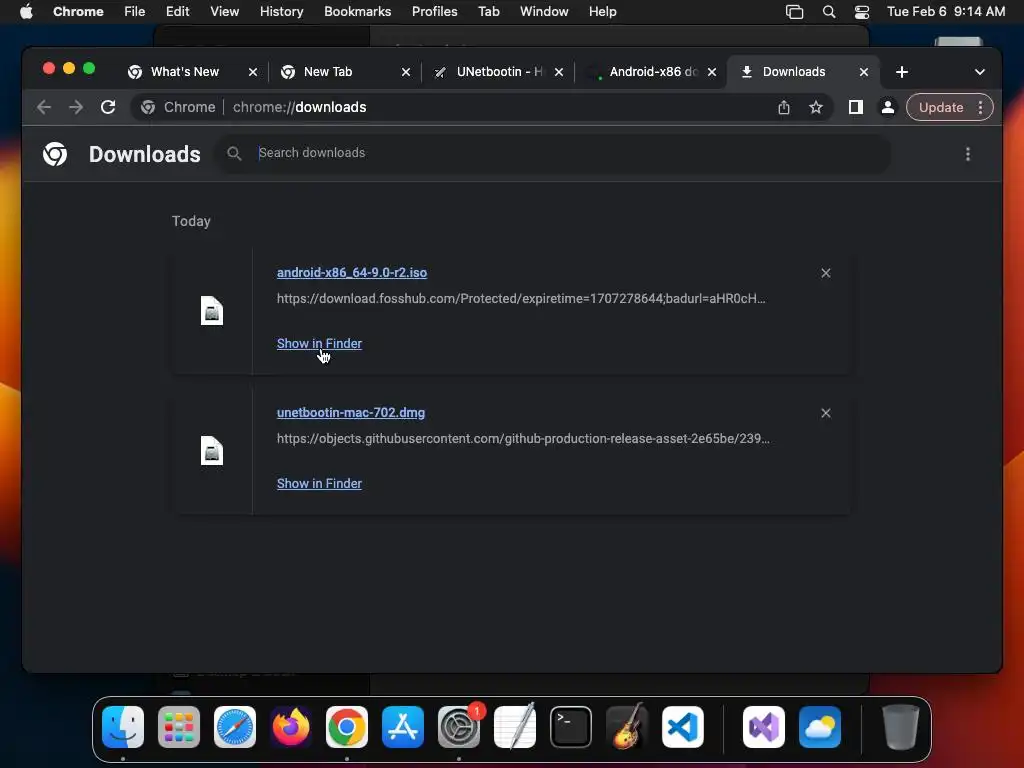Click the back navigation arrow
Screen dimensions: 1024x768
pos(44,107)
